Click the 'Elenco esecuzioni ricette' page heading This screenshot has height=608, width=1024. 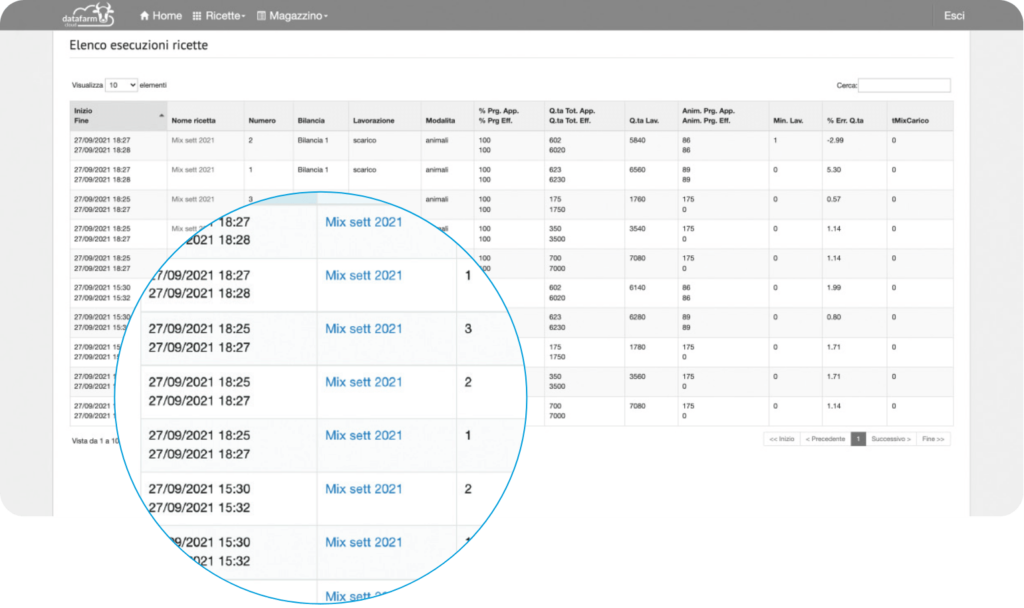(138, 45)
